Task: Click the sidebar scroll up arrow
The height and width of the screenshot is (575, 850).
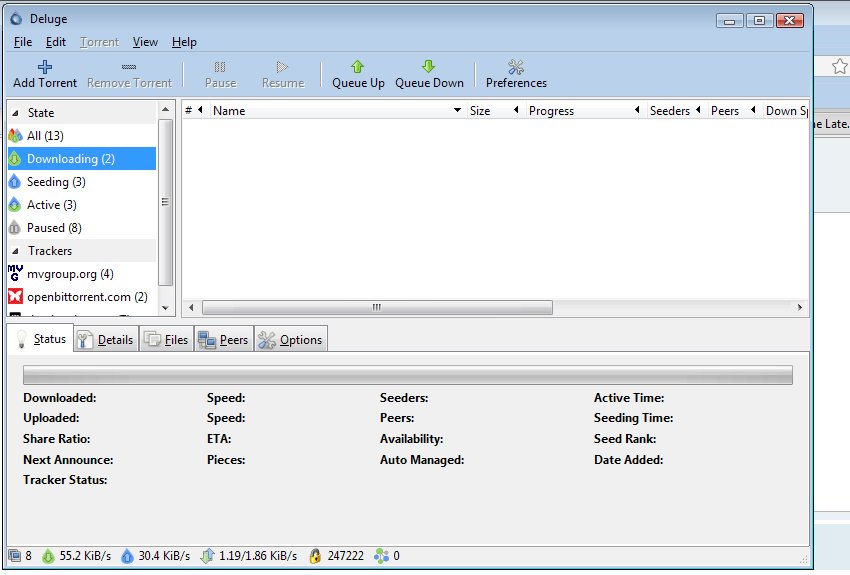Action: pos(166,110)
